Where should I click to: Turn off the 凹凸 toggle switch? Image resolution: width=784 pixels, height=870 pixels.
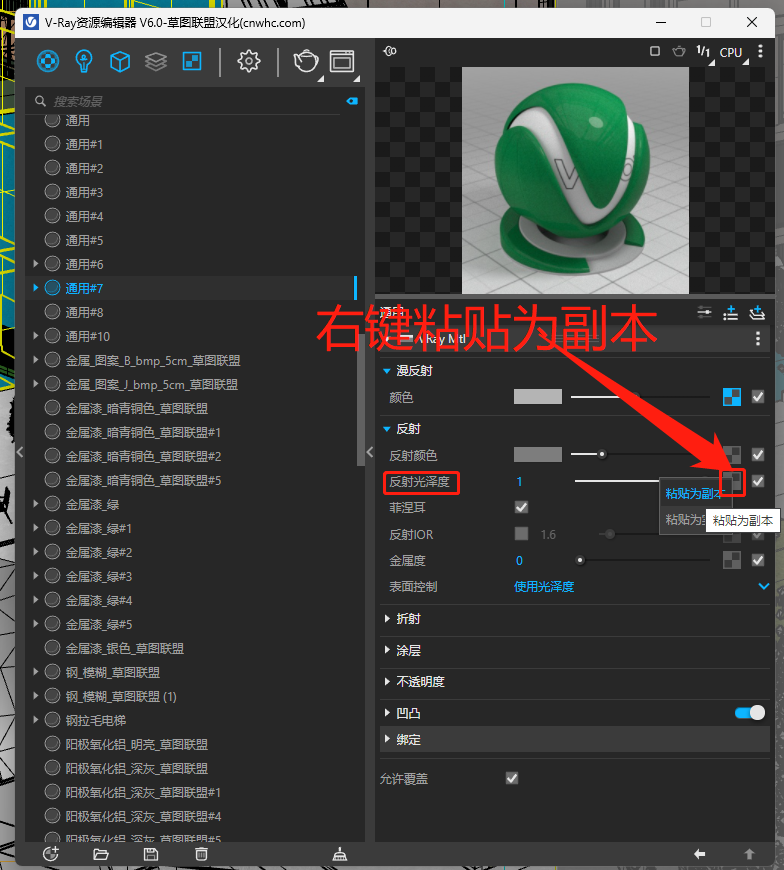pos(750,712)
